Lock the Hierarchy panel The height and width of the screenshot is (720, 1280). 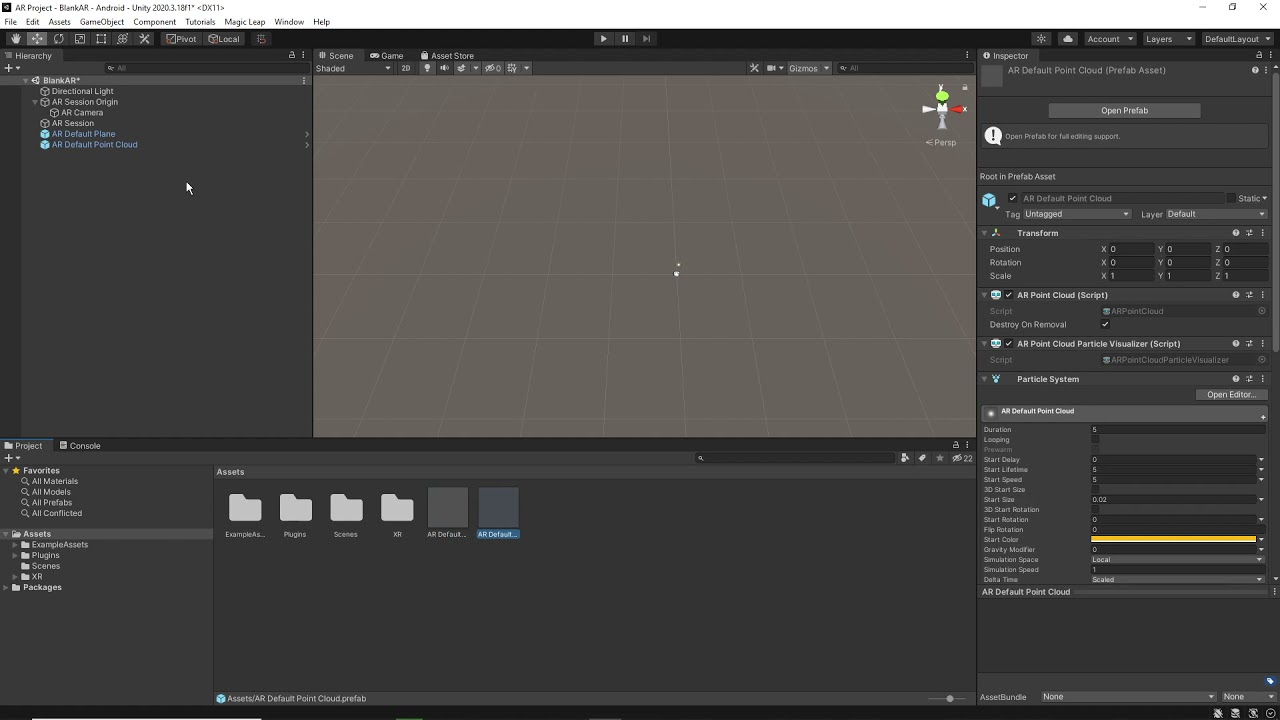[x=292, y=55]
